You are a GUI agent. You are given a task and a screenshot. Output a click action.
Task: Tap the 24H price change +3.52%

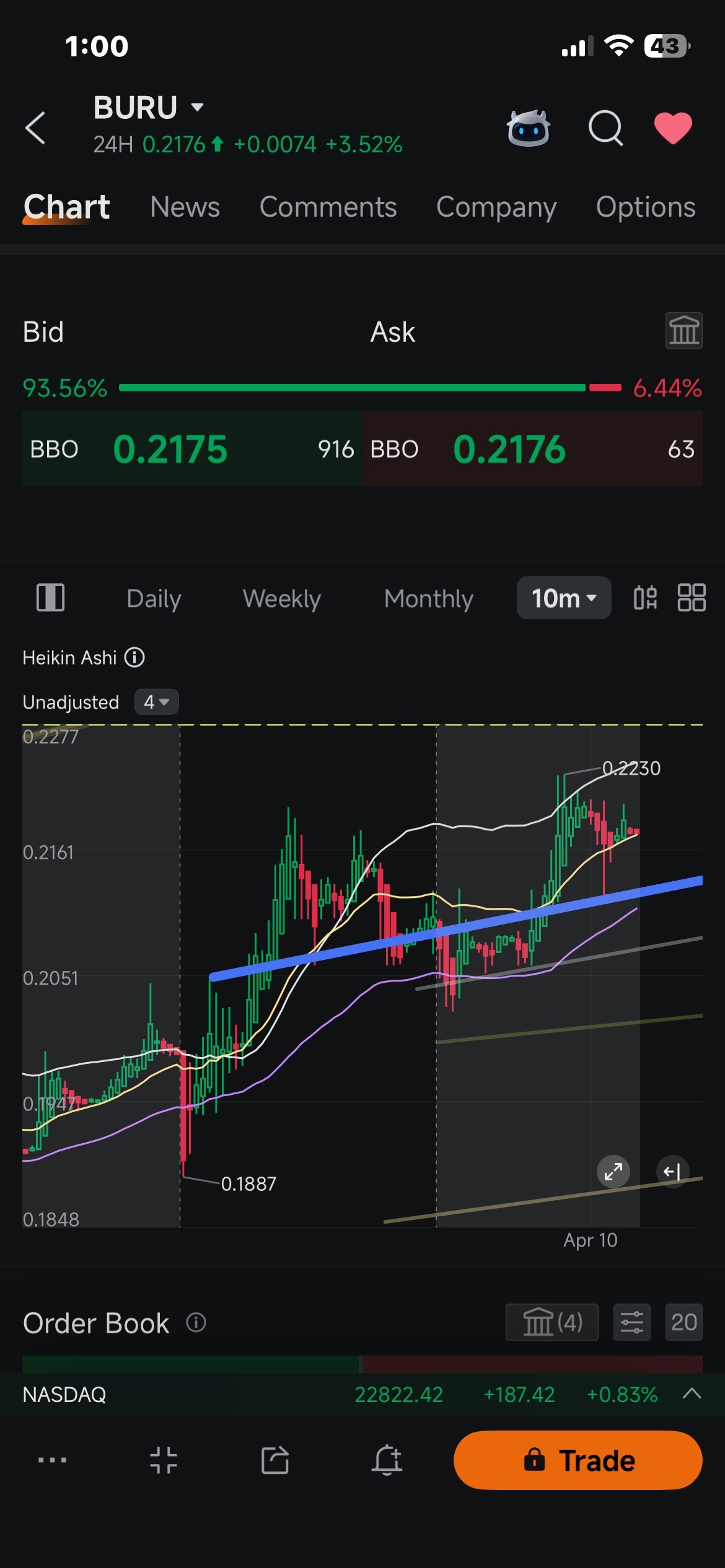pyautogui.click(x=364, y=144)
